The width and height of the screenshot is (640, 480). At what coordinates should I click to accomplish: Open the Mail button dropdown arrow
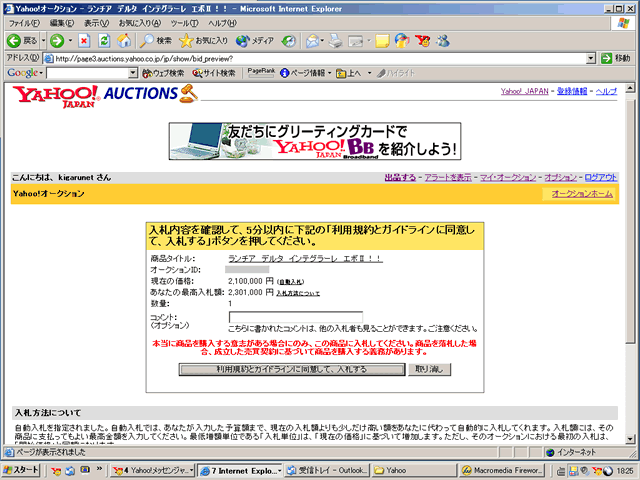point(322,41)
